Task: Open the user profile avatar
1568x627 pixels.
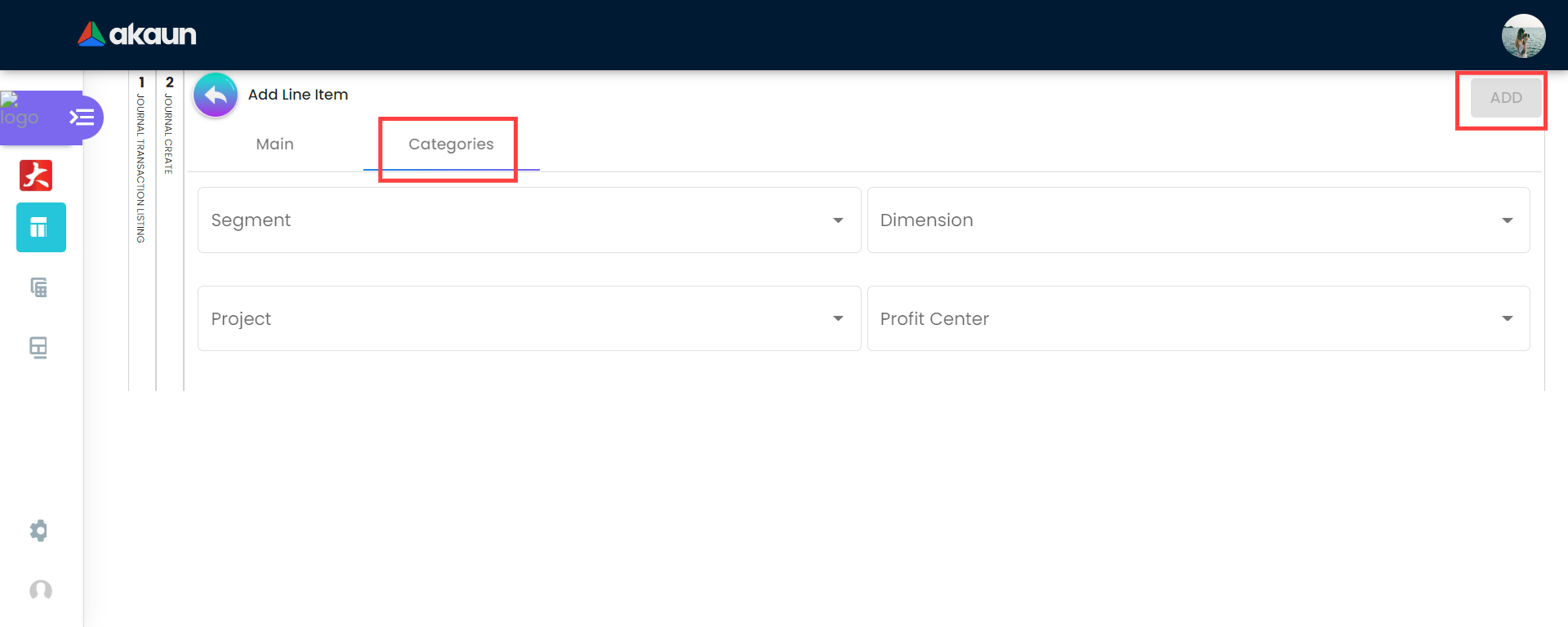Action: (1523, 36)
